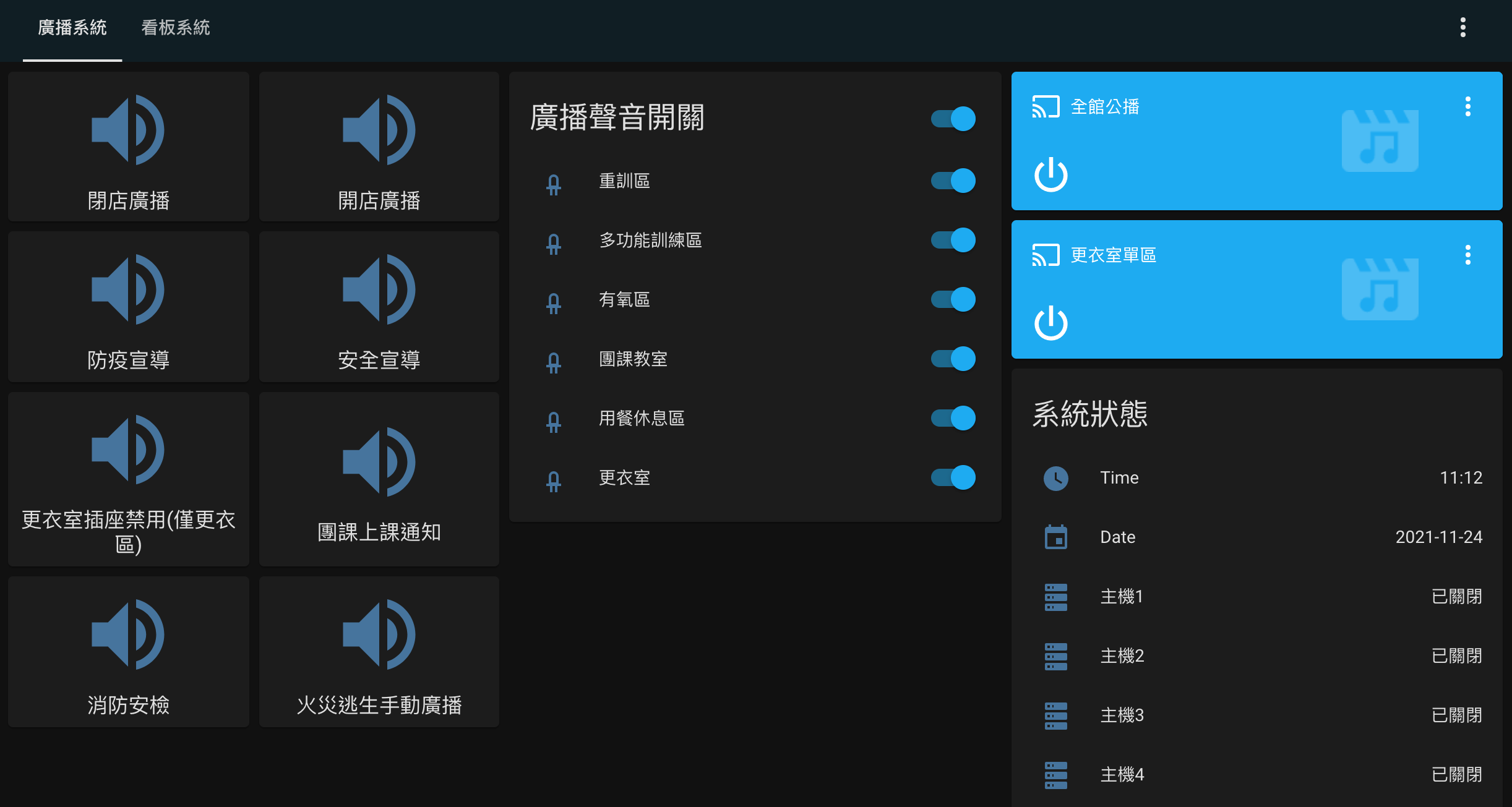Click the 團課上課通知 label
1512x807 pixels.
pos(379,532)
